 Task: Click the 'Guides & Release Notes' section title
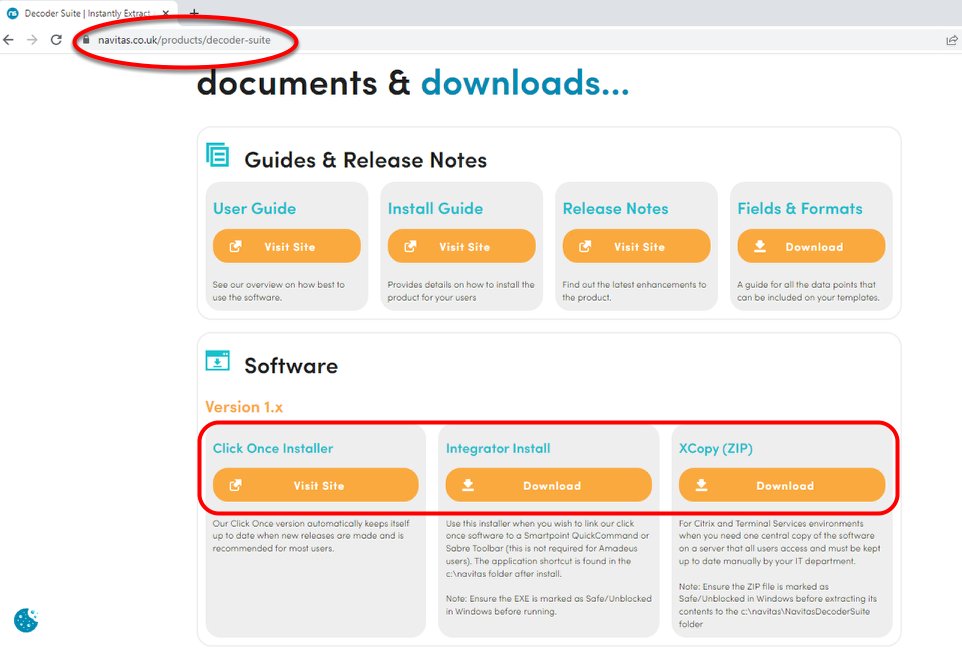coord(365,160)
